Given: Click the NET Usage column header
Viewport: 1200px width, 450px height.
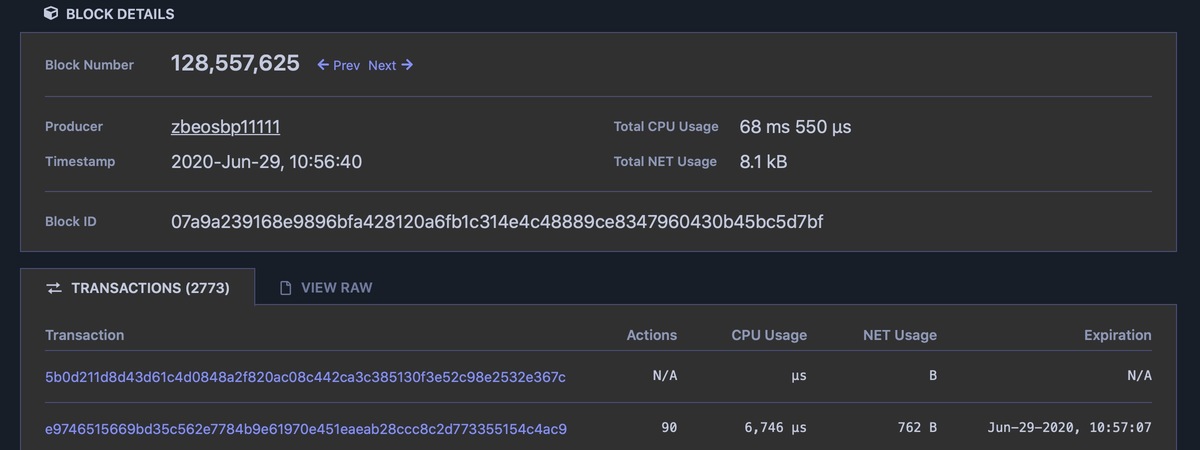Looking at the screenshot, I should pos(899,335).
